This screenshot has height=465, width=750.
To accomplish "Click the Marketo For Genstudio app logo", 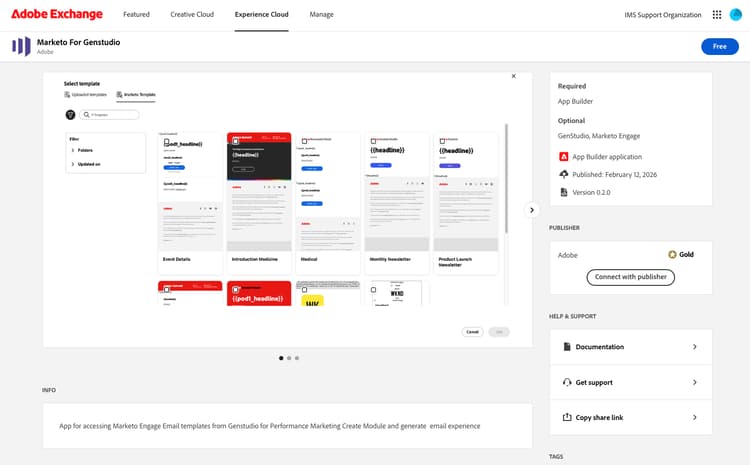I will [x=22, y=46].
